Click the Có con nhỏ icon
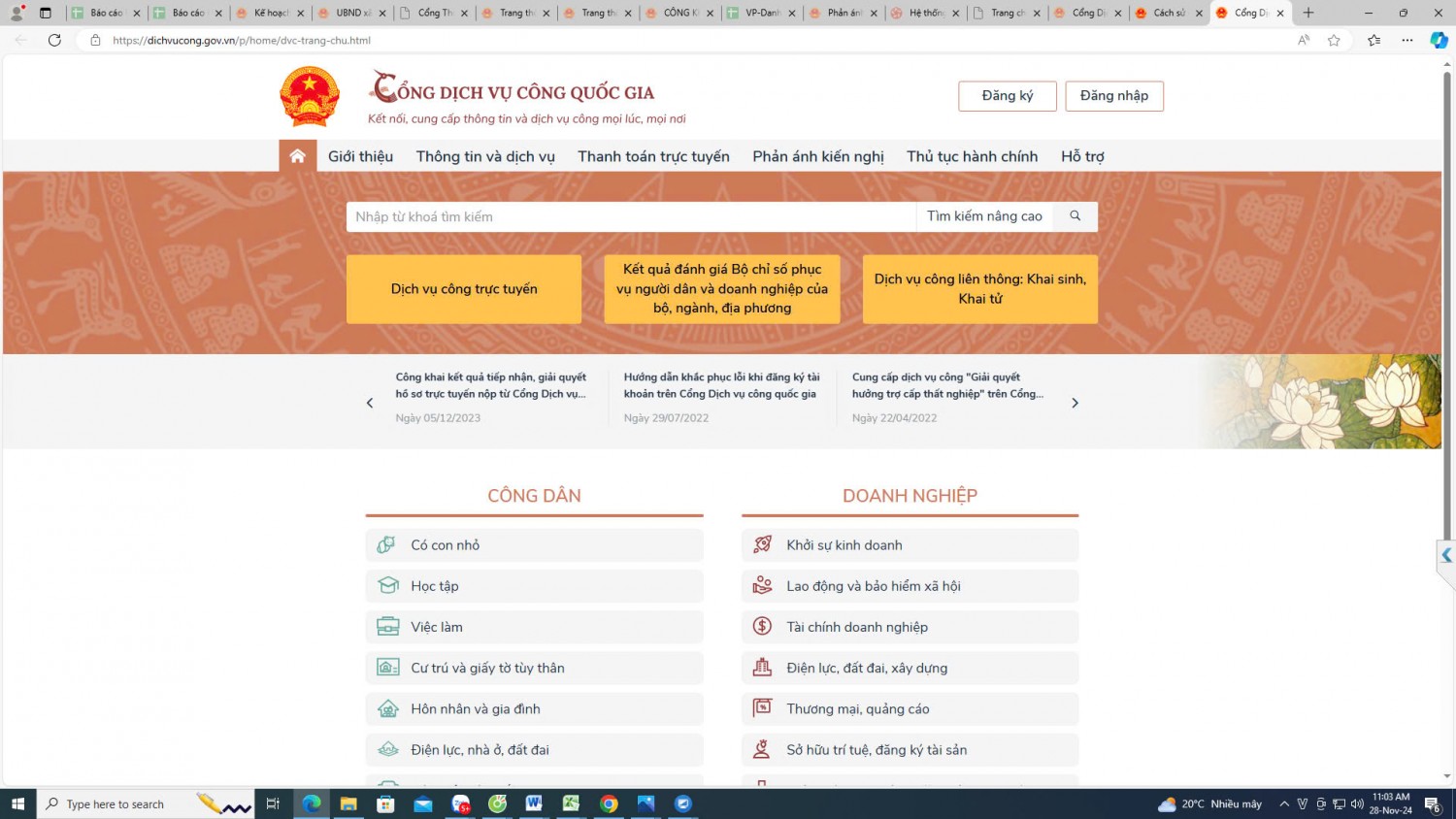This screenshot has width=1456, height=819. [387, 545]
